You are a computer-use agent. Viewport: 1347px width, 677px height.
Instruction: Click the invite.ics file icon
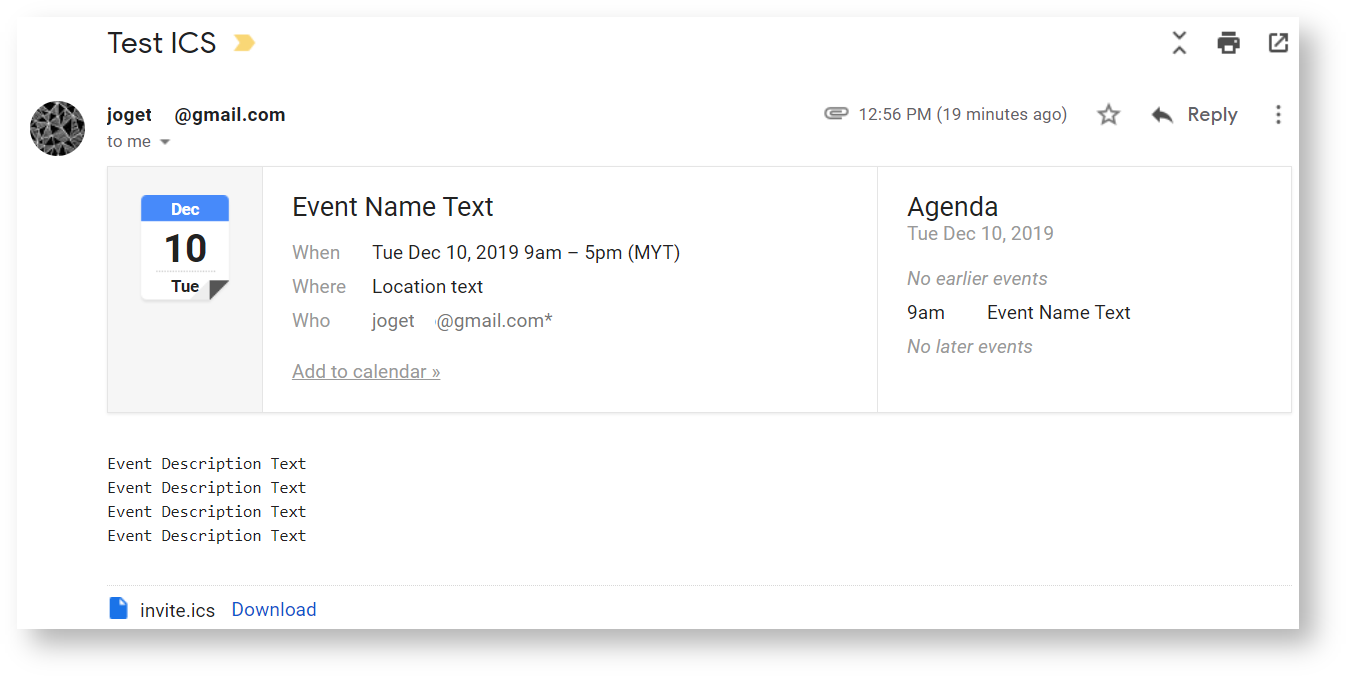point(118,609)
